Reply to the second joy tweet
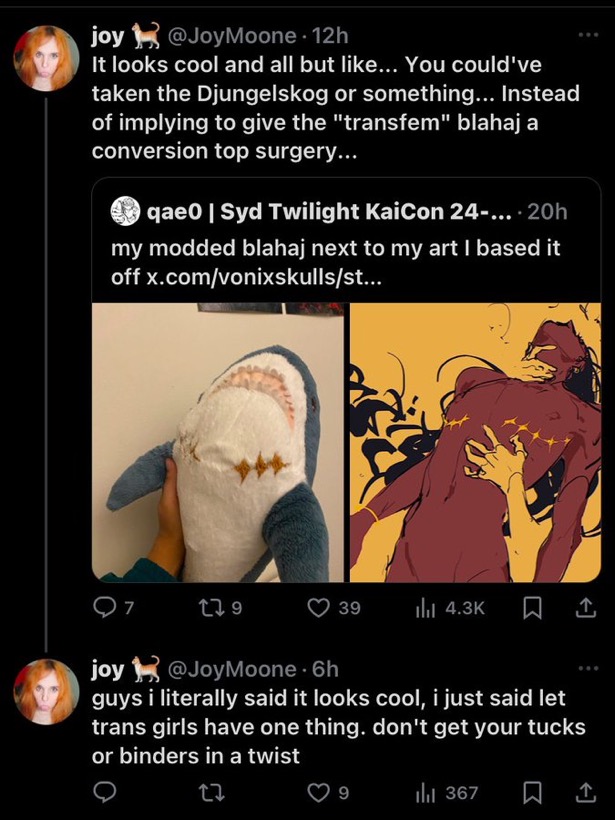This screenshot has height=820, width=615. [x=104, y=793]
